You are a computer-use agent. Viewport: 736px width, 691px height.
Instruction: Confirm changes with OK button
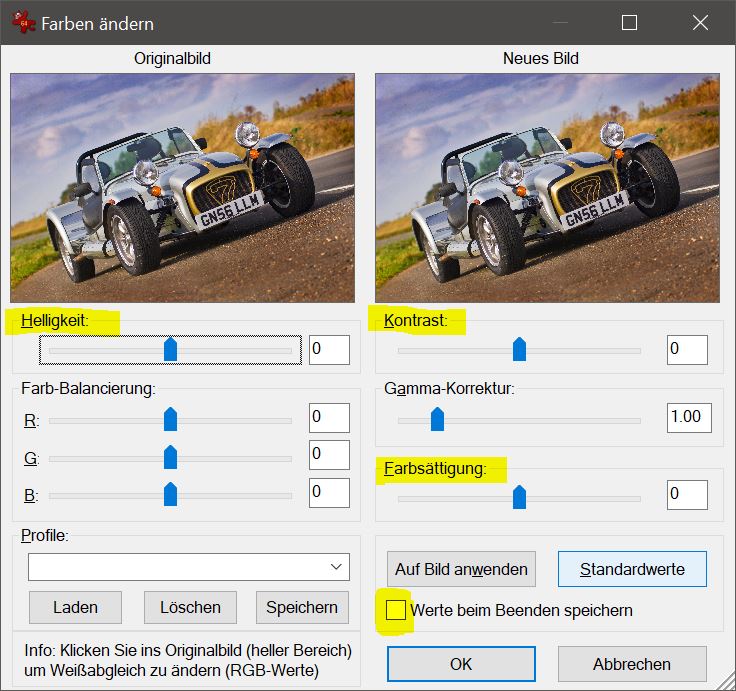pos(461,664)
